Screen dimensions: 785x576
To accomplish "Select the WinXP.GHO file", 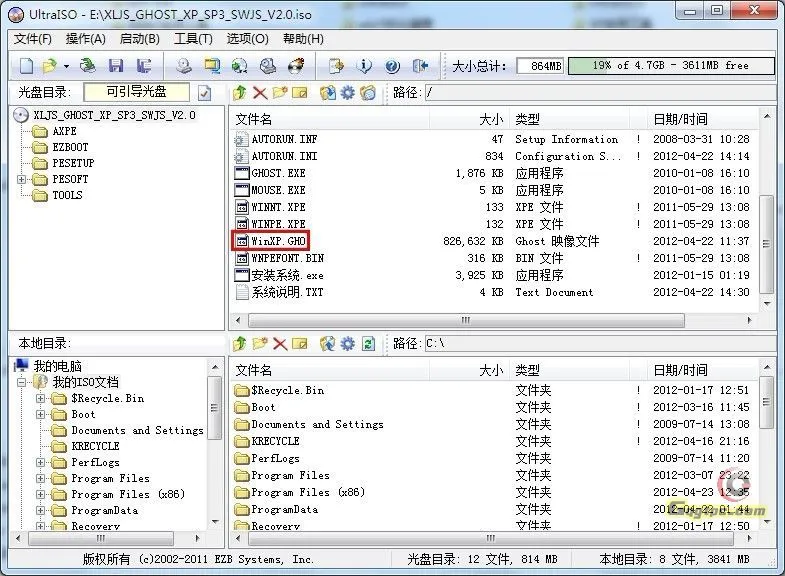I will 271,241.
